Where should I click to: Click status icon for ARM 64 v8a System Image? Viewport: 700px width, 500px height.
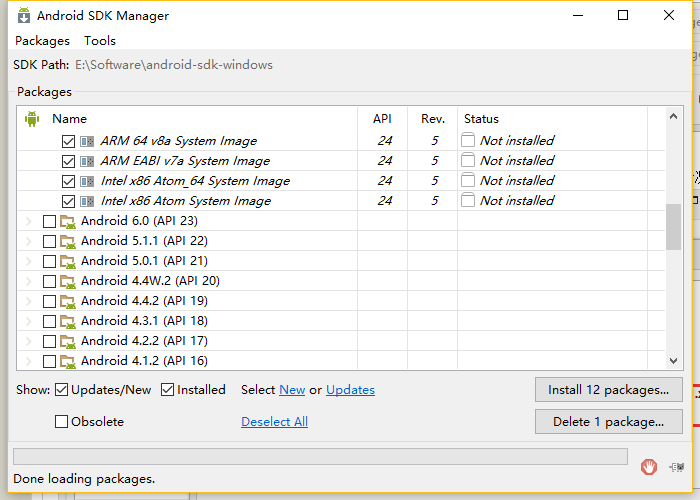coord(468,140)
